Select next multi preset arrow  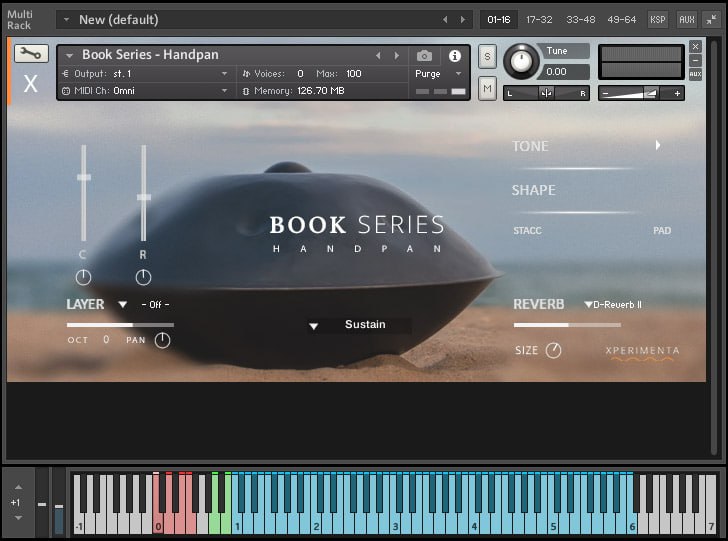pyautogui.click(x=462, y=20)
